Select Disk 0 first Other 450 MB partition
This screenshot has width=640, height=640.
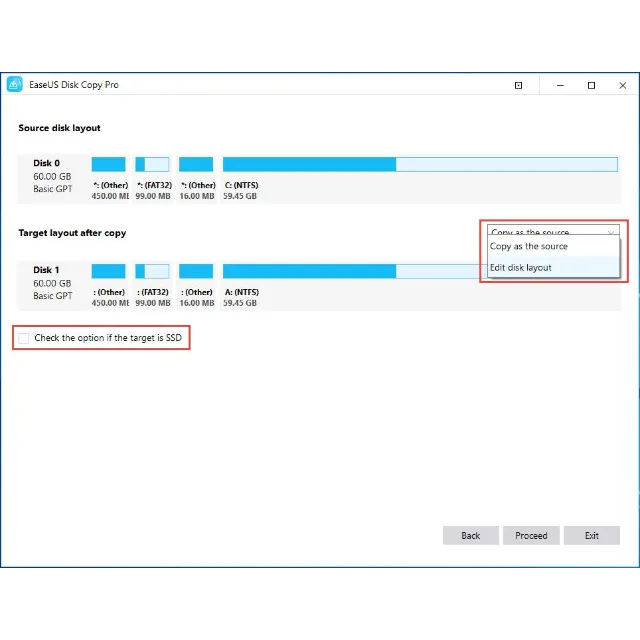pyautogui.click(x=109, y=165)
